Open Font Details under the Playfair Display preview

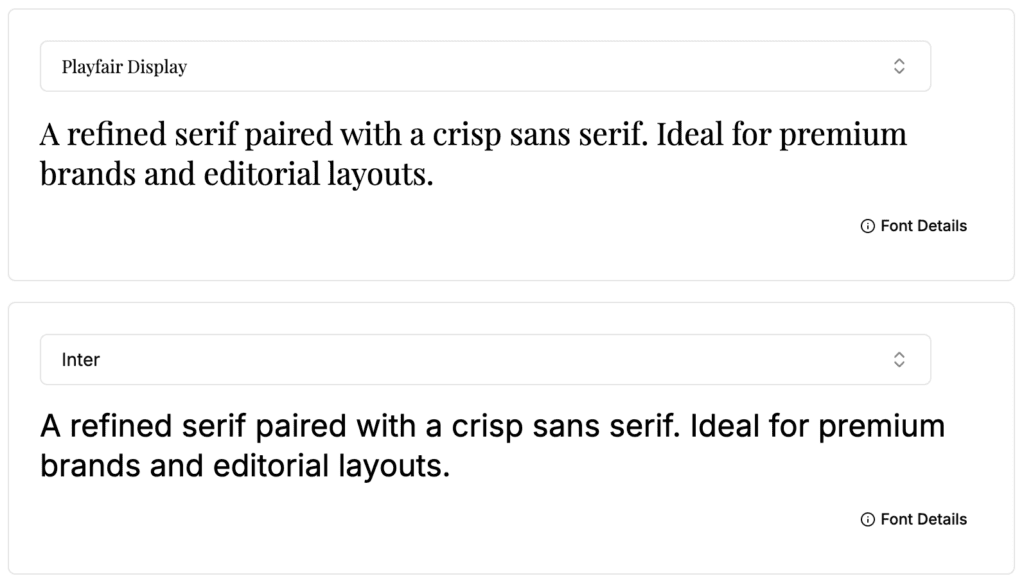(923, 226)
